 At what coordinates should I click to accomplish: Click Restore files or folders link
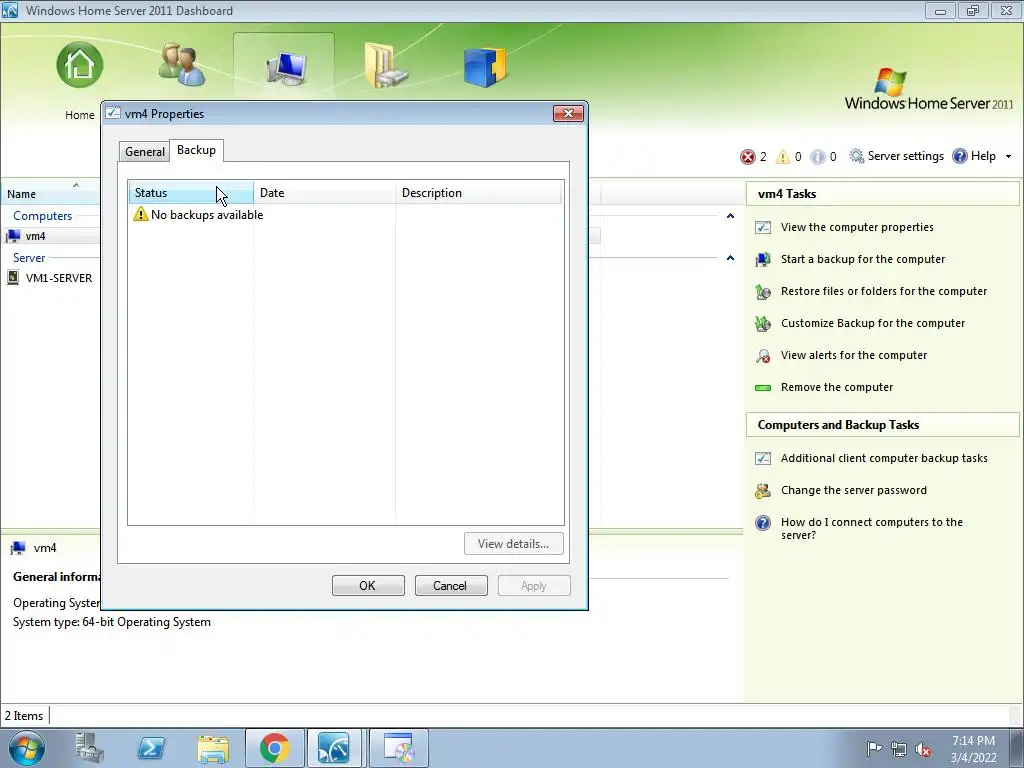tap(884, 291)
